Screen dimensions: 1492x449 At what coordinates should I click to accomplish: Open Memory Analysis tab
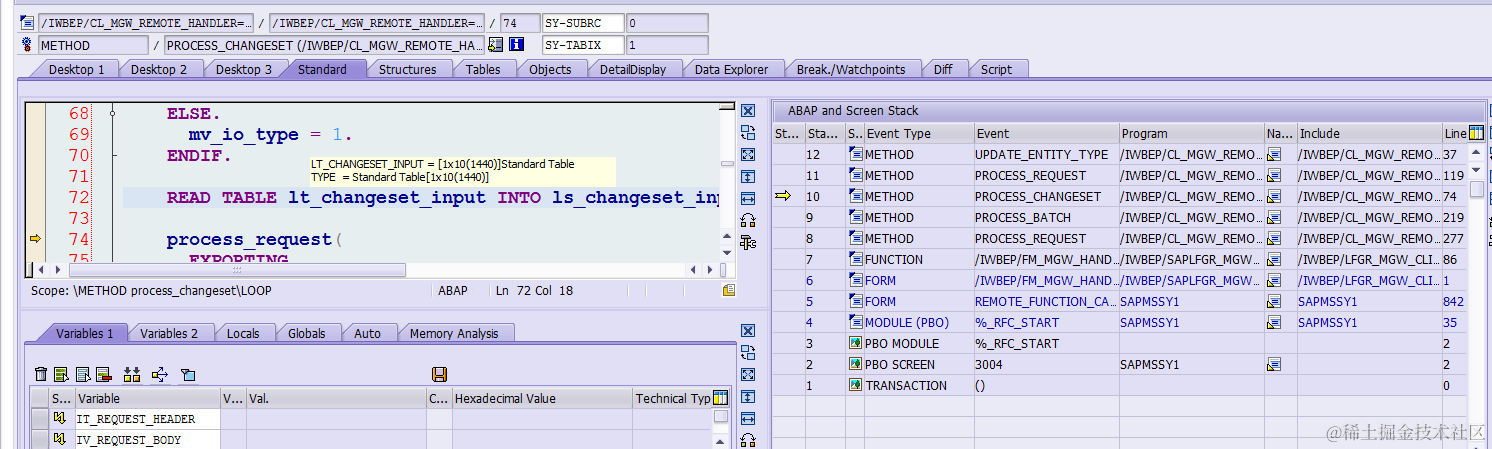point(454,333)
